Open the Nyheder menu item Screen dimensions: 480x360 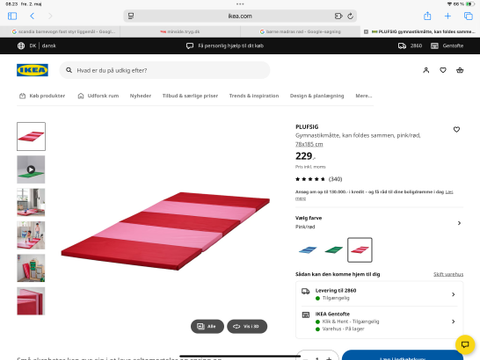point(140,96)
